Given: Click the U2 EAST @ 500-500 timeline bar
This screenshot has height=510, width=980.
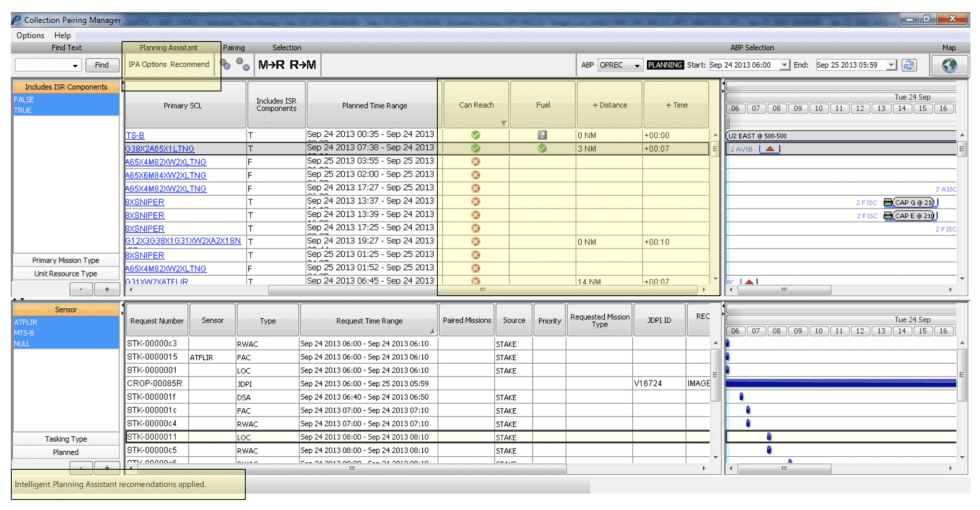Looking at the screenshot, I should click(841, 136).
